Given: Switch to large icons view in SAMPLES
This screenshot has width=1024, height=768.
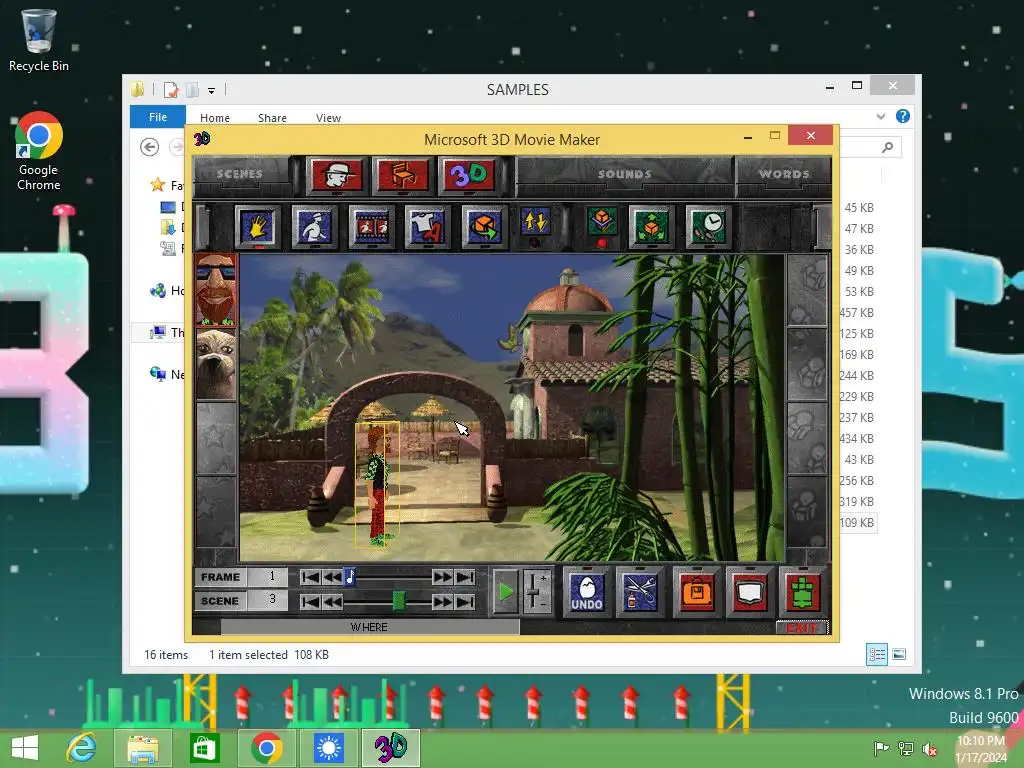Looking at the screenshot, I should pos(899,654).
